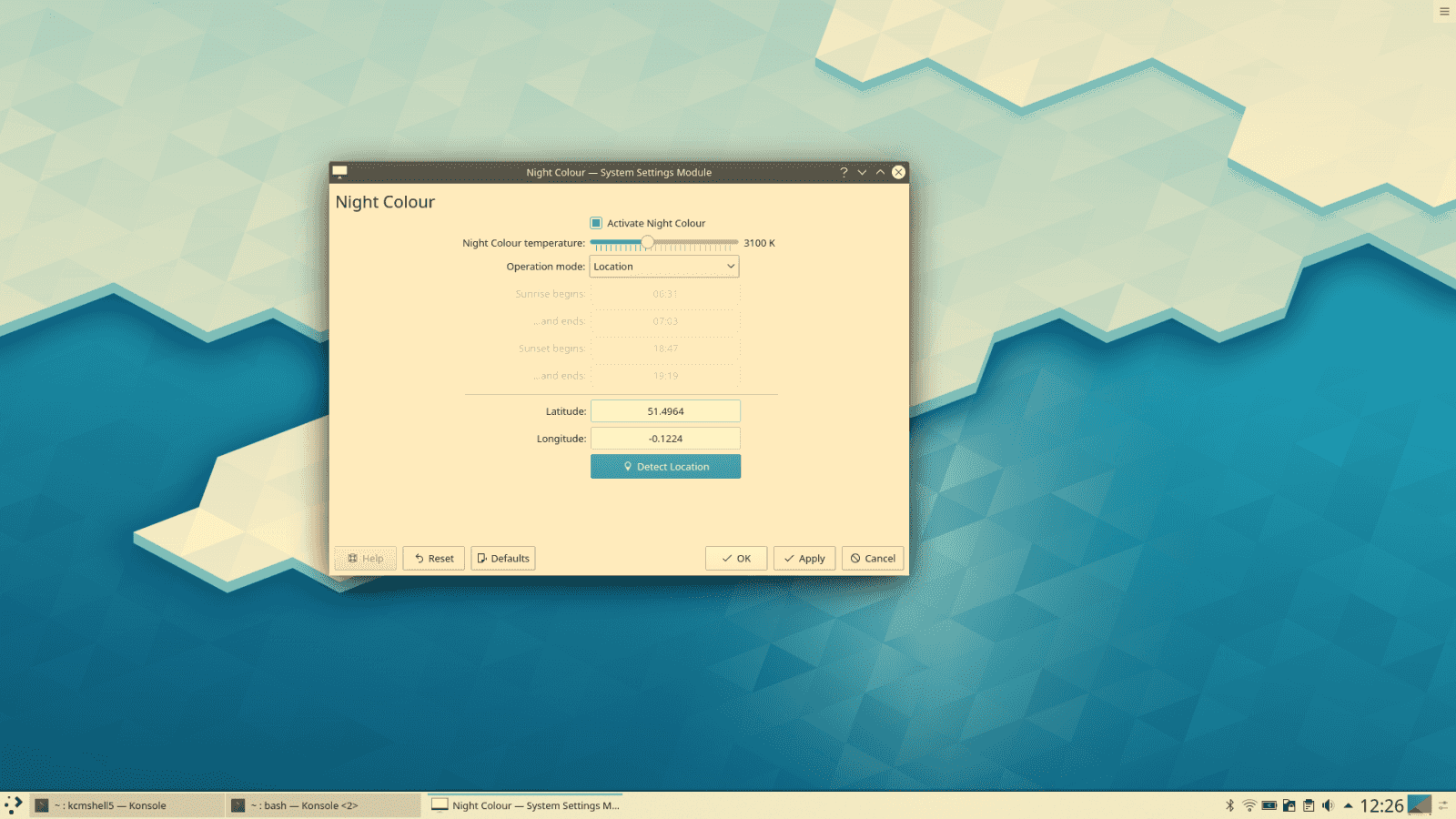Uncheck the Activate Night Colour checkbox
This screenshot has height=819, width=1456.
point(596,222)
